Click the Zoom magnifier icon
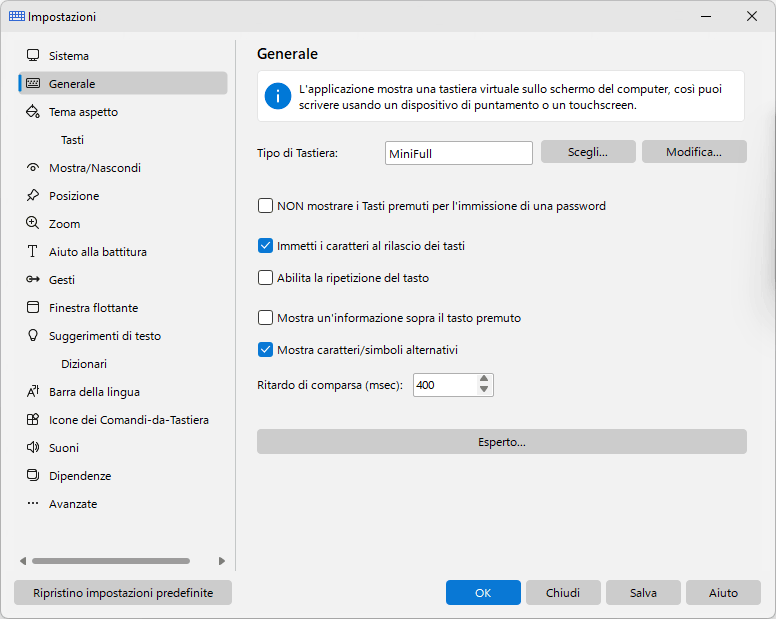The height and width of the screenshot is (619, 776). pyautogui.click(x=33, y=223)
